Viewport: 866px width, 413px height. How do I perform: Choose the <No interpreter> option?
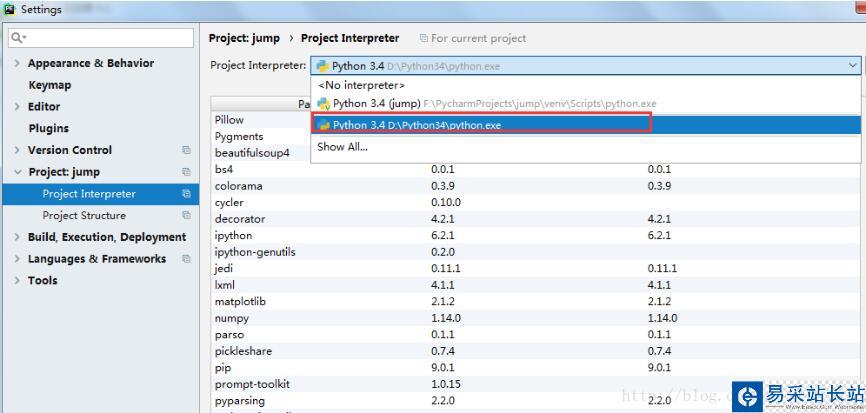(x=585, y=85)
